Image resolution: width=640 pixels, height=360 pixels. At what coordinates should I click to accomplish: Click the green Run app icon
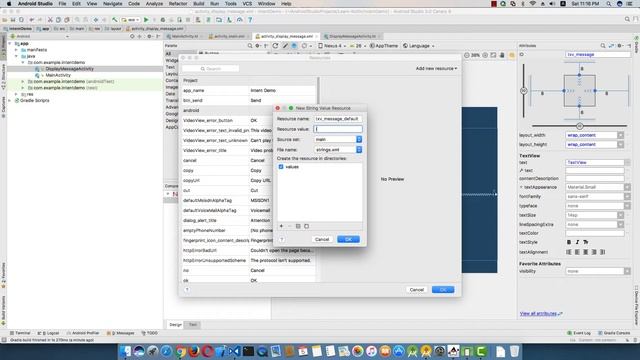(146, 20)
